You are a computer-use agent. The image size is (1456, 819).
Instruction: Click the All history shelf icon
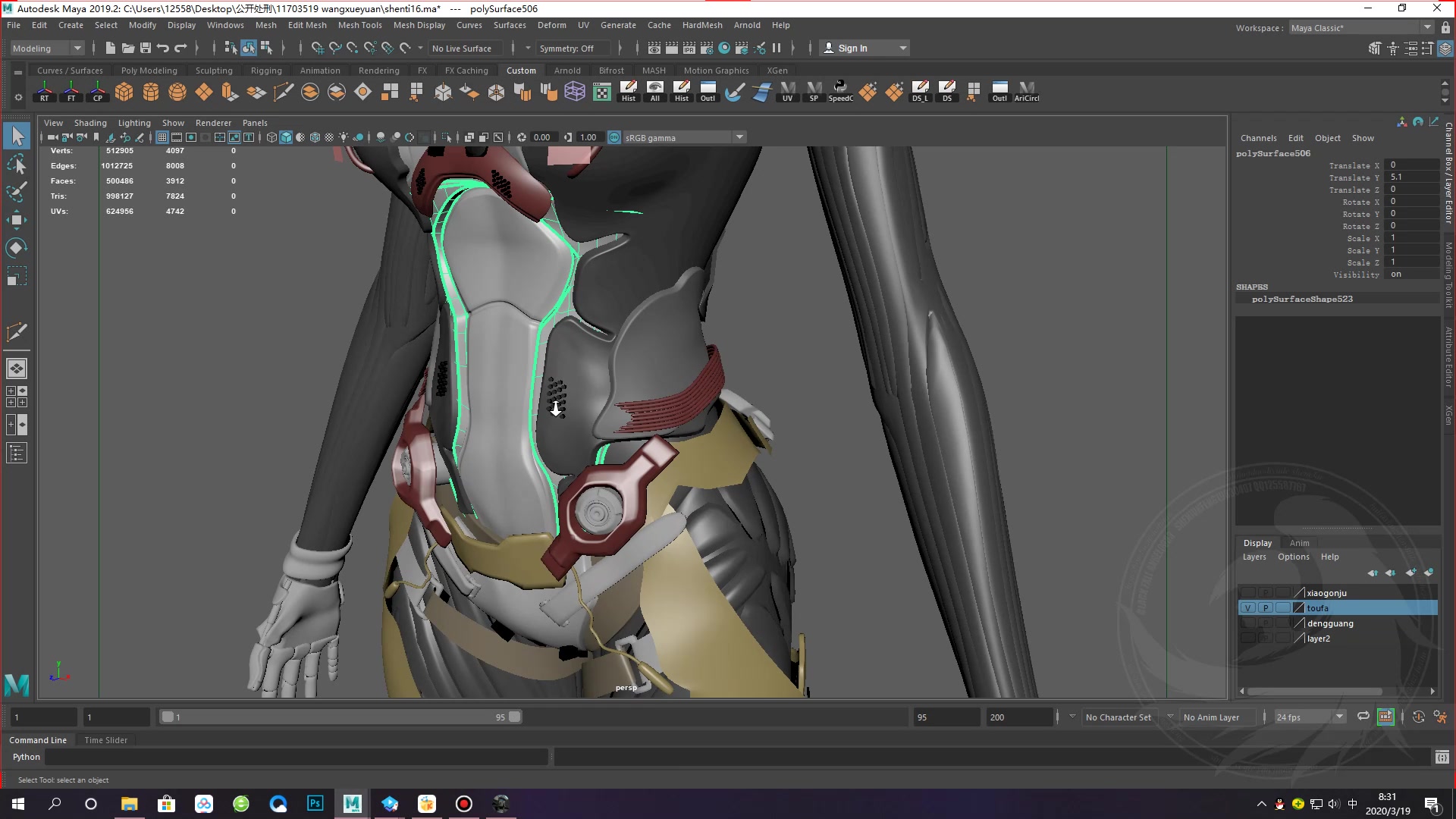click(x=655, y=92)
